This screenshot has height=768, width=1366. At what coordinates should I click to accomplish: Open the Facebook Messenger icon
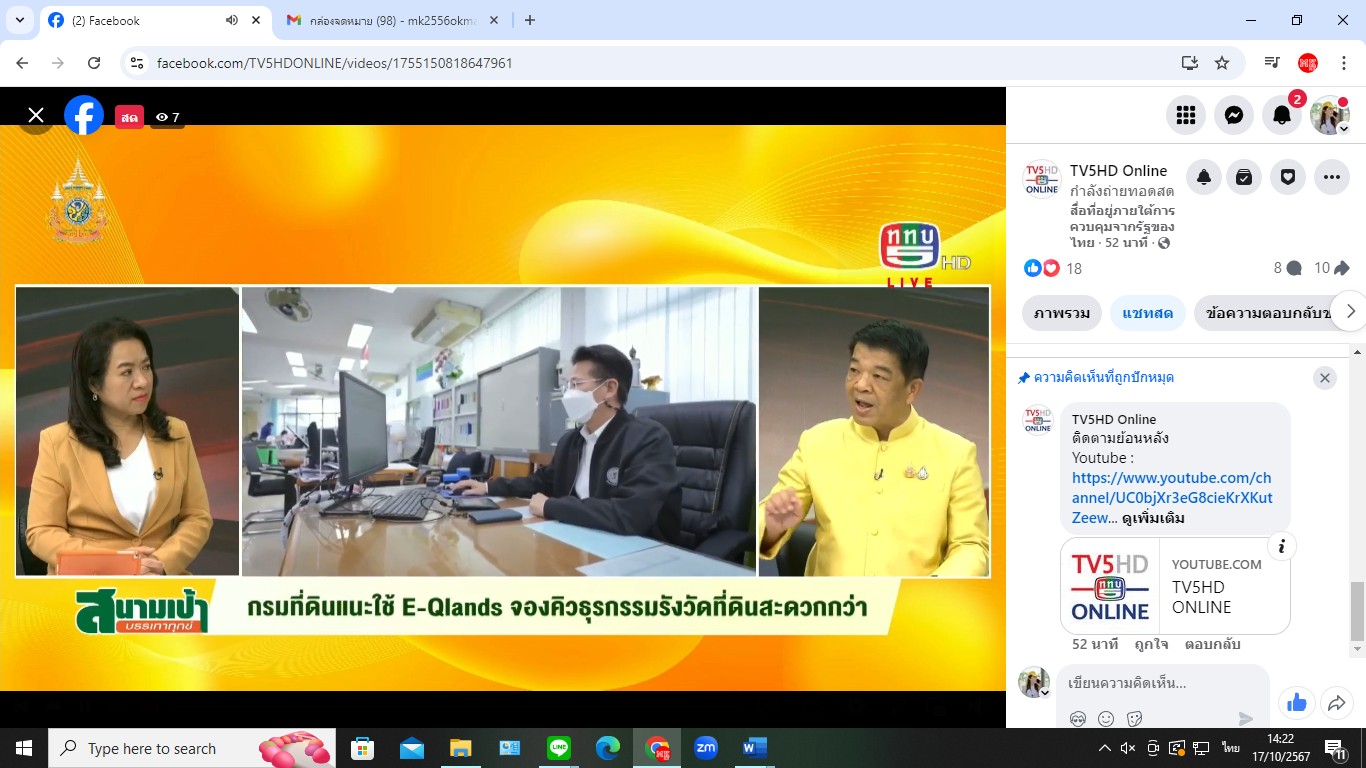[x=1234, y=115]
